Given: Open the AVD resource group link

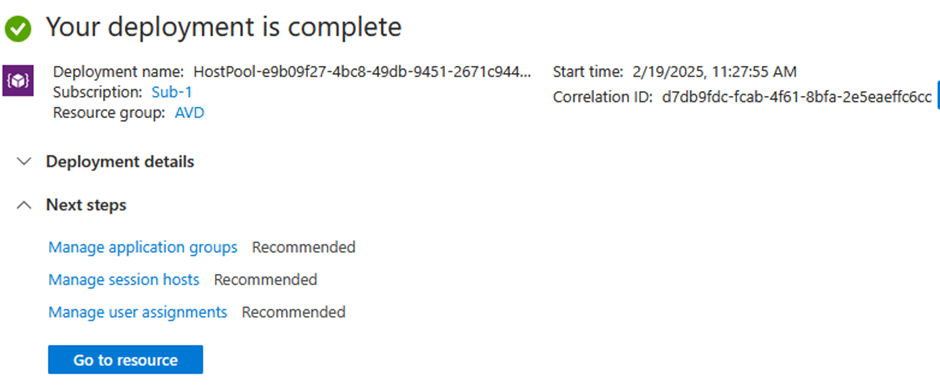Looking at the screenshot, I should [x=189, y=113].
